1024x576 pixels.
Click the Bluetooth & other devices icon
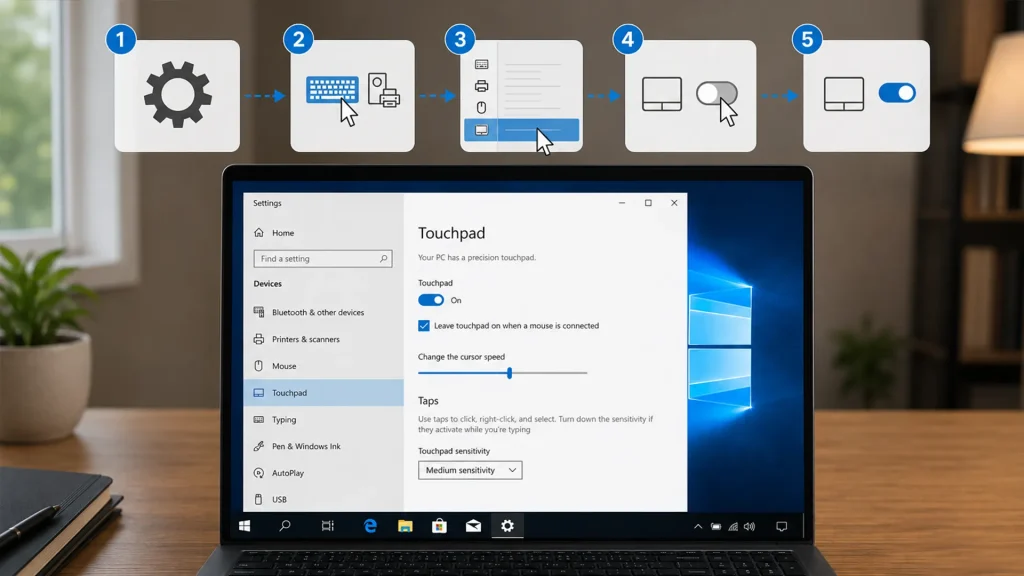[x=259, y=312]
